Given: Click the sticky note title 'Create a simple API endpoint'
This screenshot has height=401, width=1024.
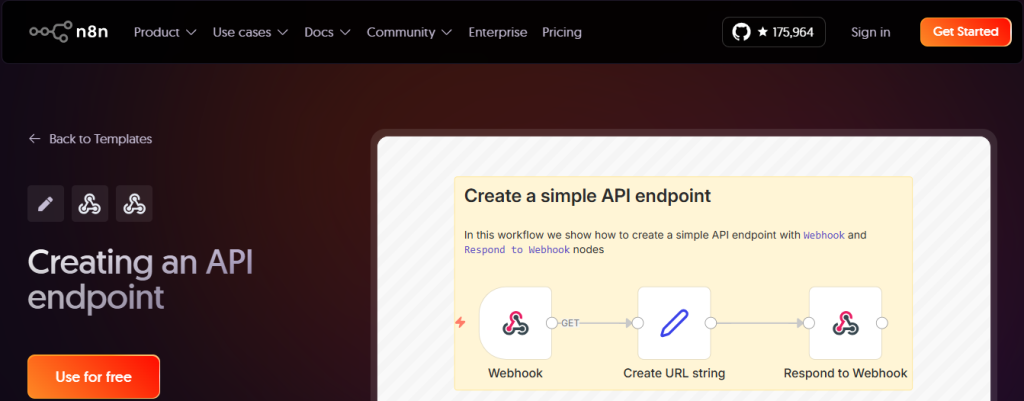Looking at the screenshot, I should coord(587,196).
